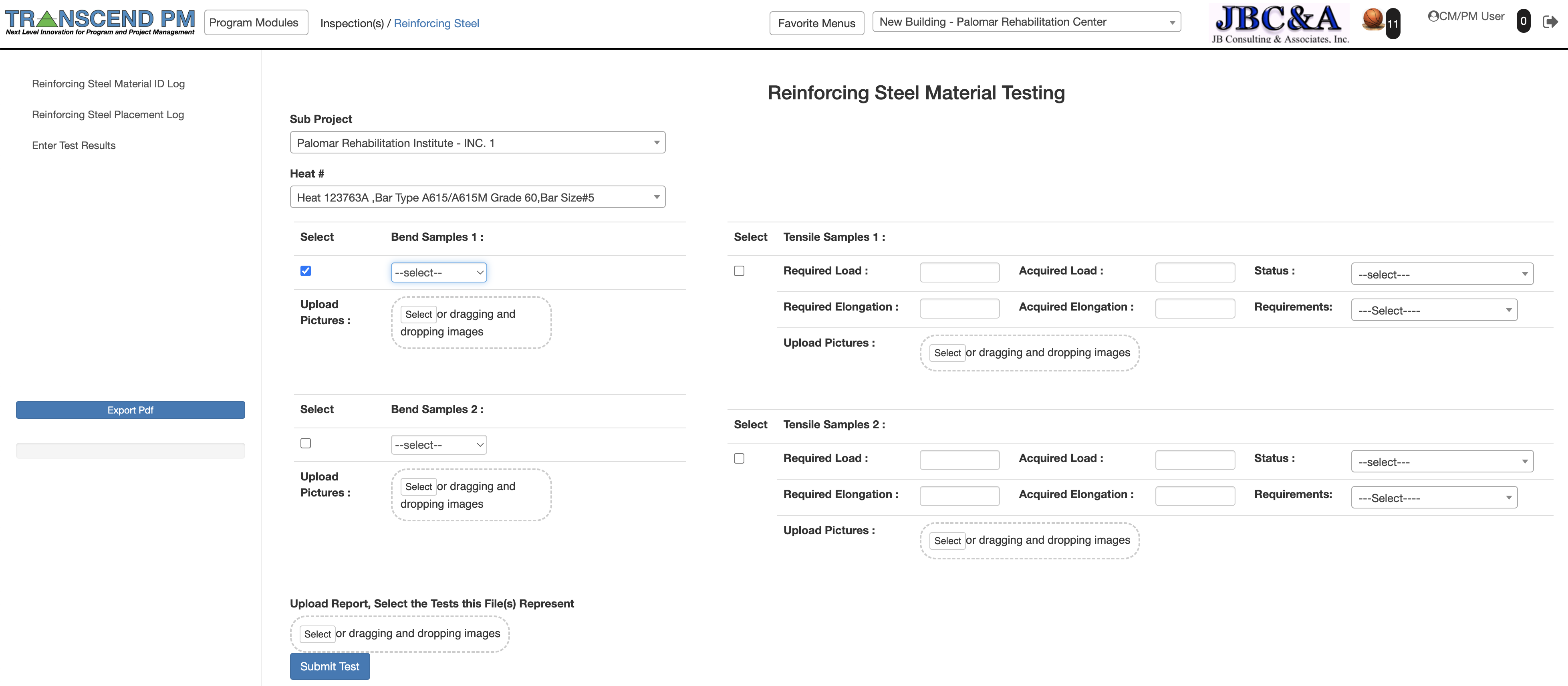Screen dimensions: 1568x686
Task: Expand the Sub Project dropdown
Action: 477,142
